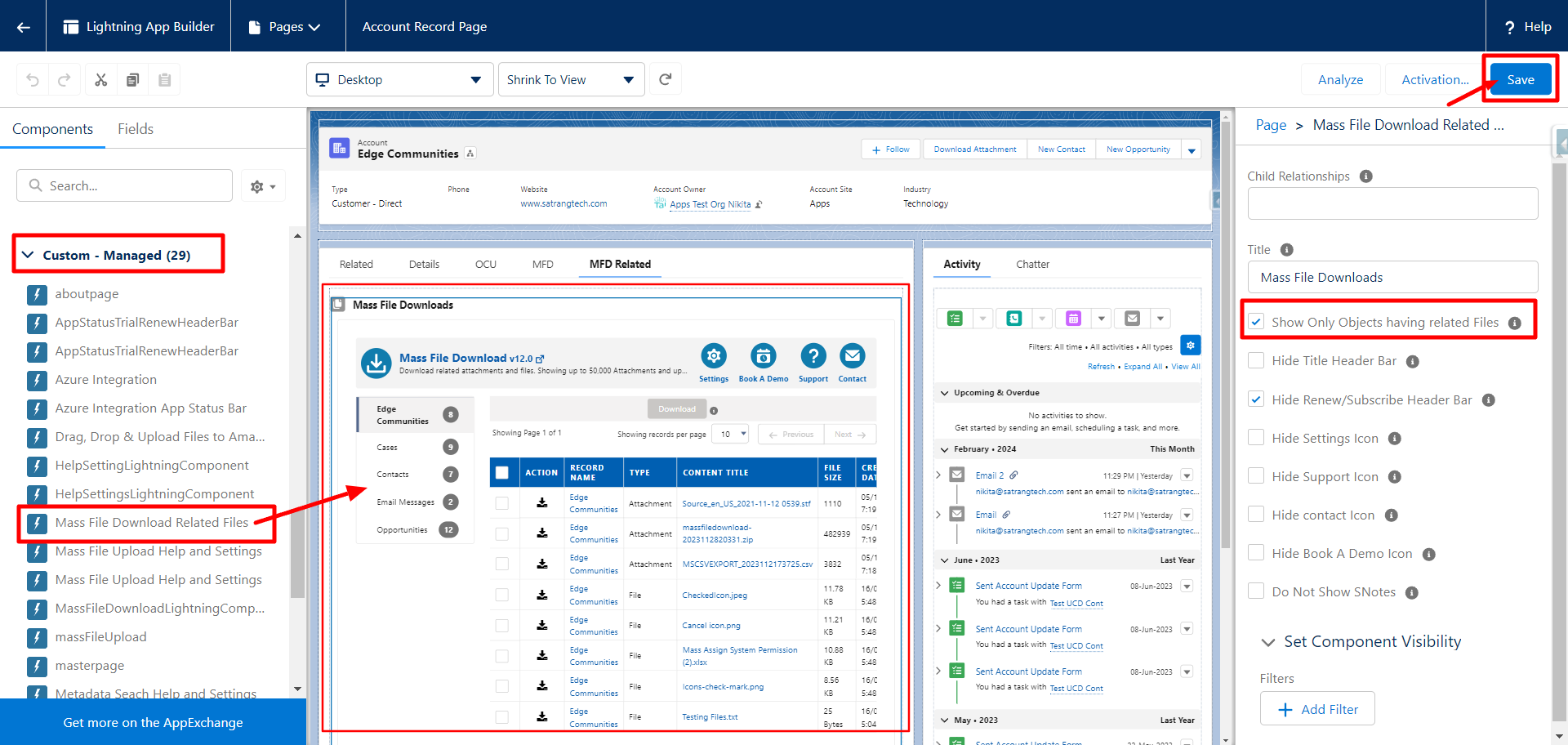Select the Components tab
The image size is (1568, 745).
(52, 129)
